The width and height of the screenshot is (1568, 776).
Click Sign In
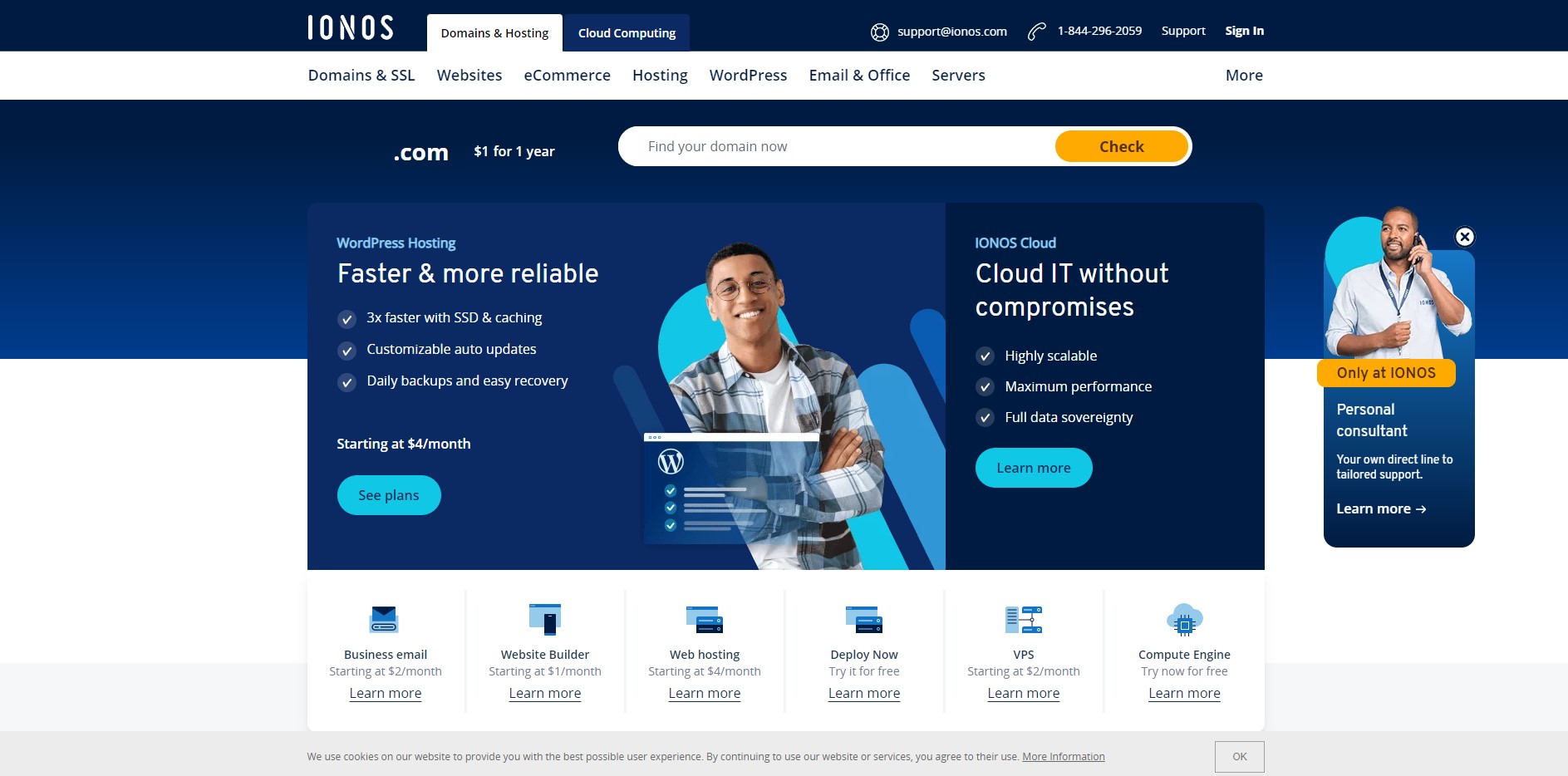pyautogui.click(x=1244, y=31)
